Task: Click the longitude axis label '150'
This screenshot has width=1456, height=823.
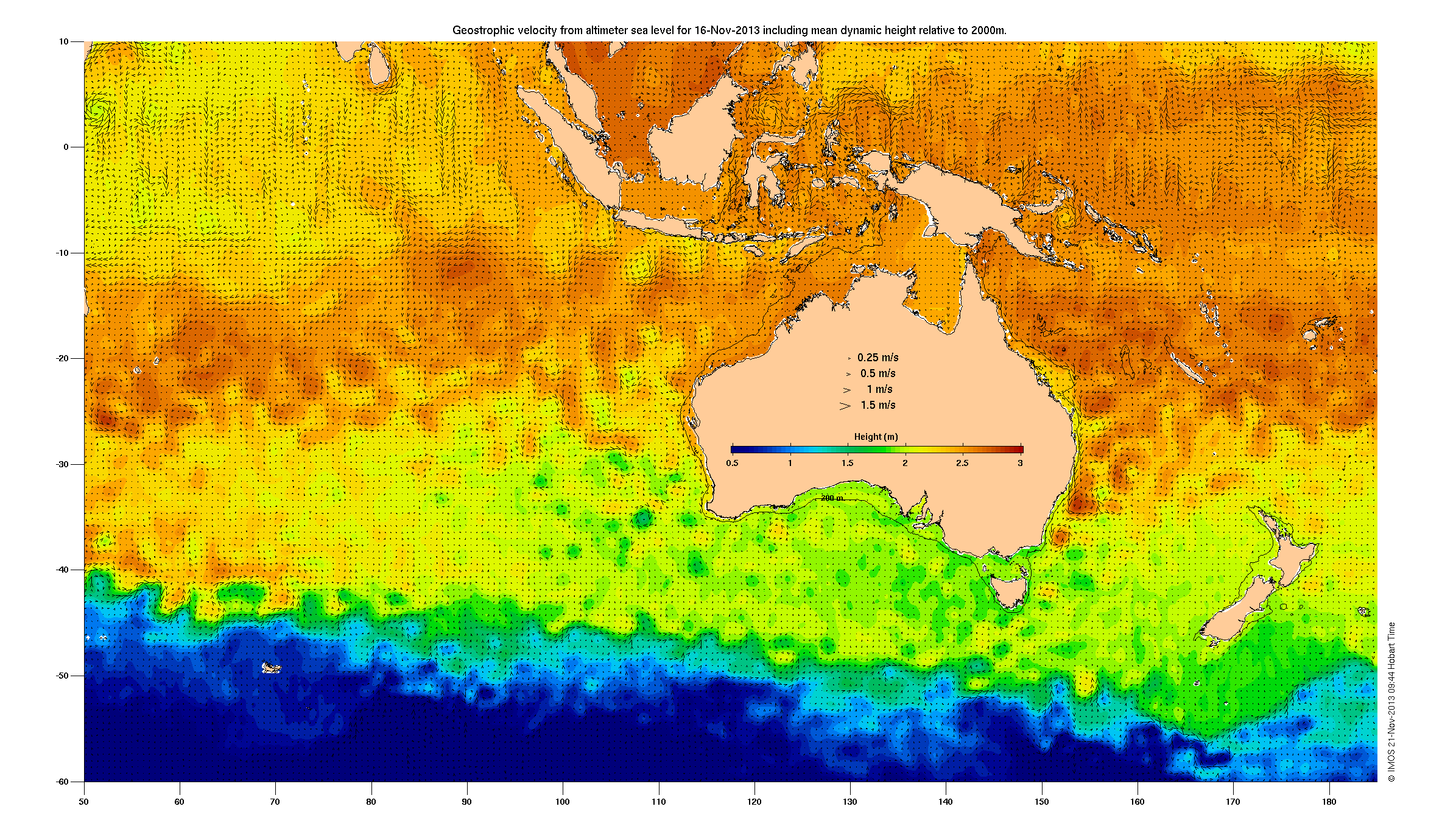Action: 1041,802
